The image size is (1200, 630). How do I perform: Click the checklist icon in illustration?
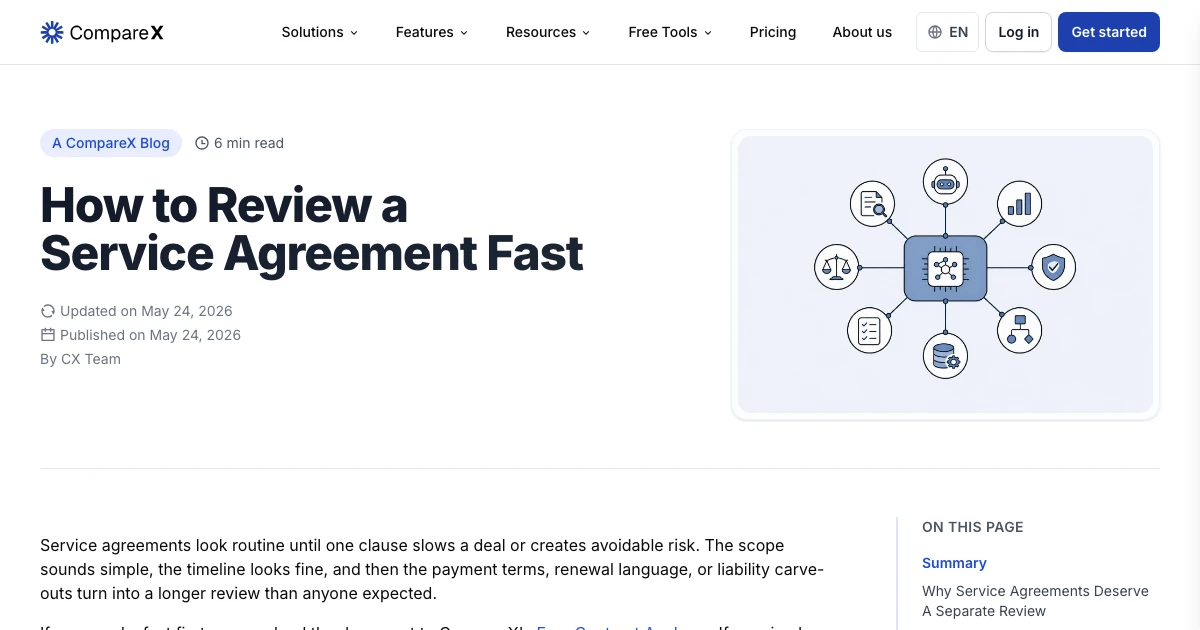pos(870,331)
